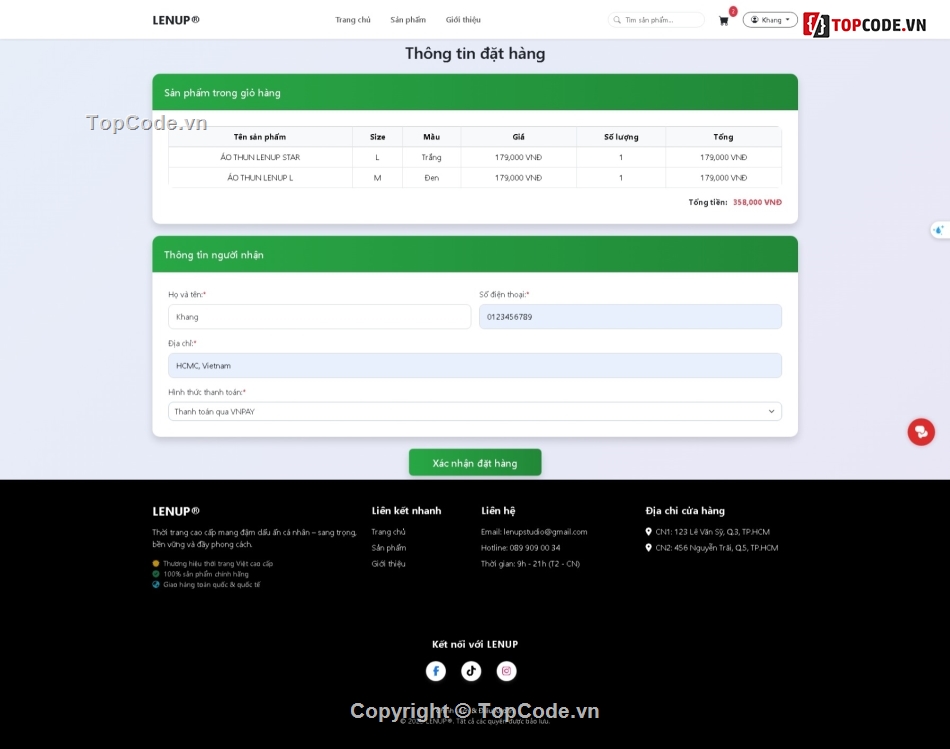Click the Số điện thoại input field
Screen dimensions: 950x749
click(x=630, y=317)
